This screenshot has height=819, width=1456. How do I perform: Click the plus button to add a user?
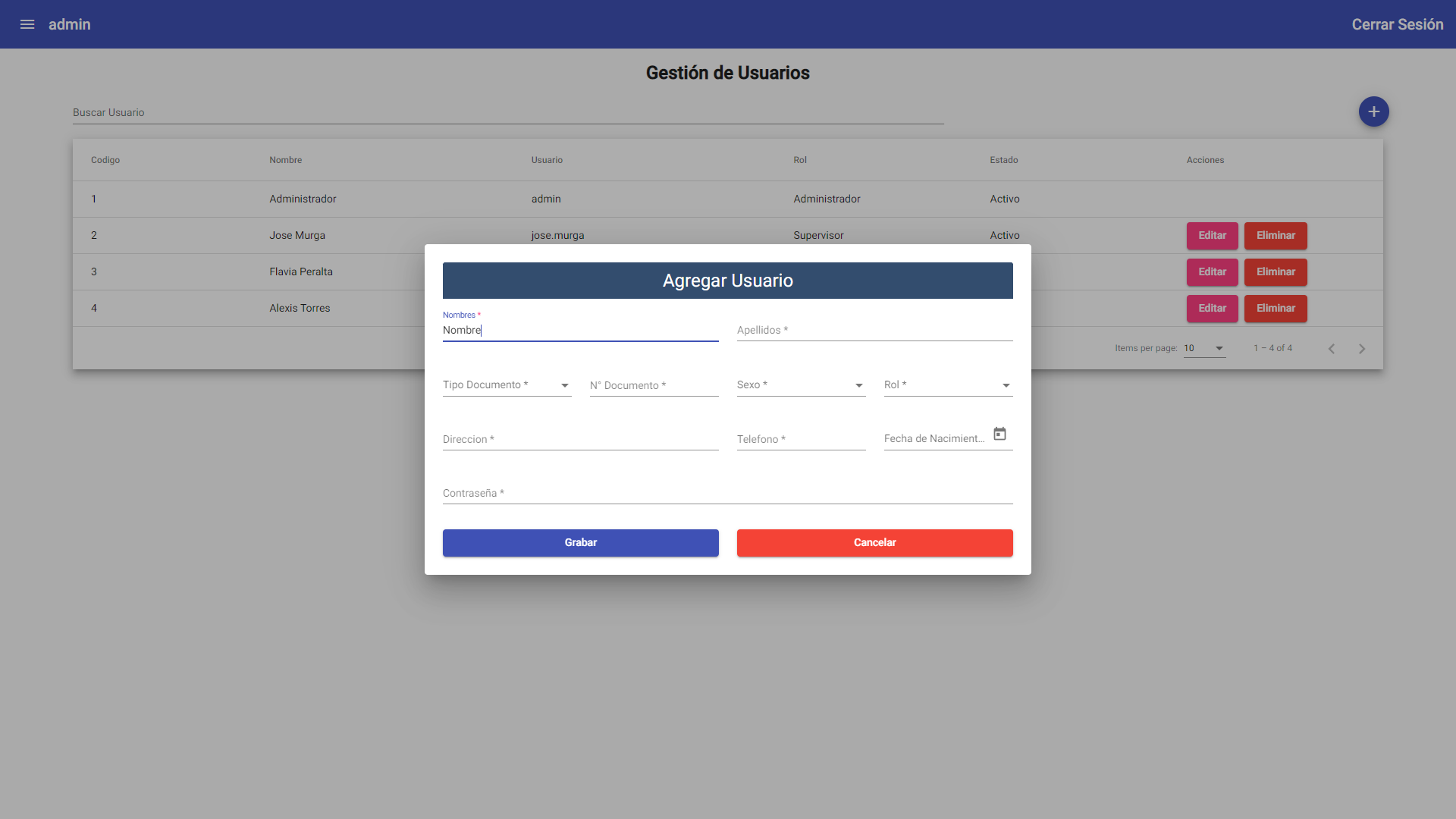point(1373,111)
